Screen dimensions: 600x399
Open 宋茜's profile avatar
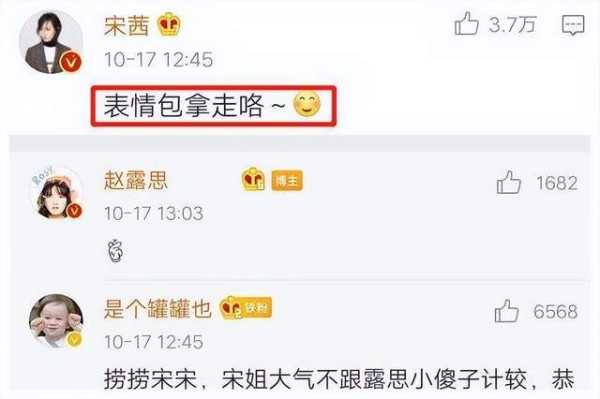tap(51, 42)
